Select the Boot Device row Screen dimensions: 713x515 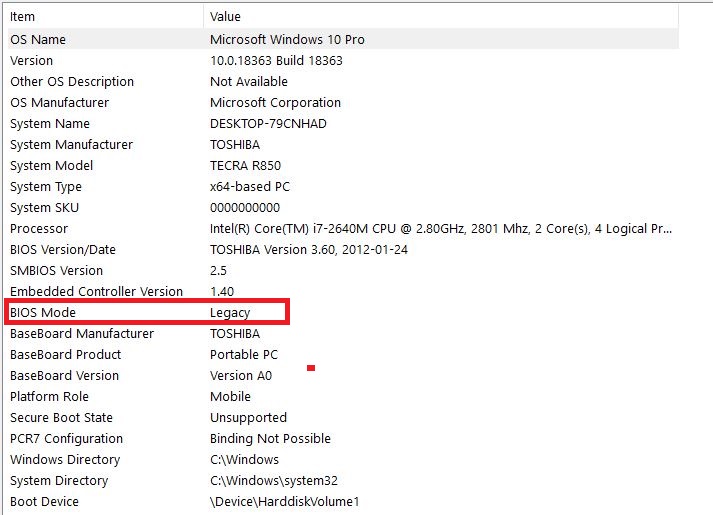[343, 501]
